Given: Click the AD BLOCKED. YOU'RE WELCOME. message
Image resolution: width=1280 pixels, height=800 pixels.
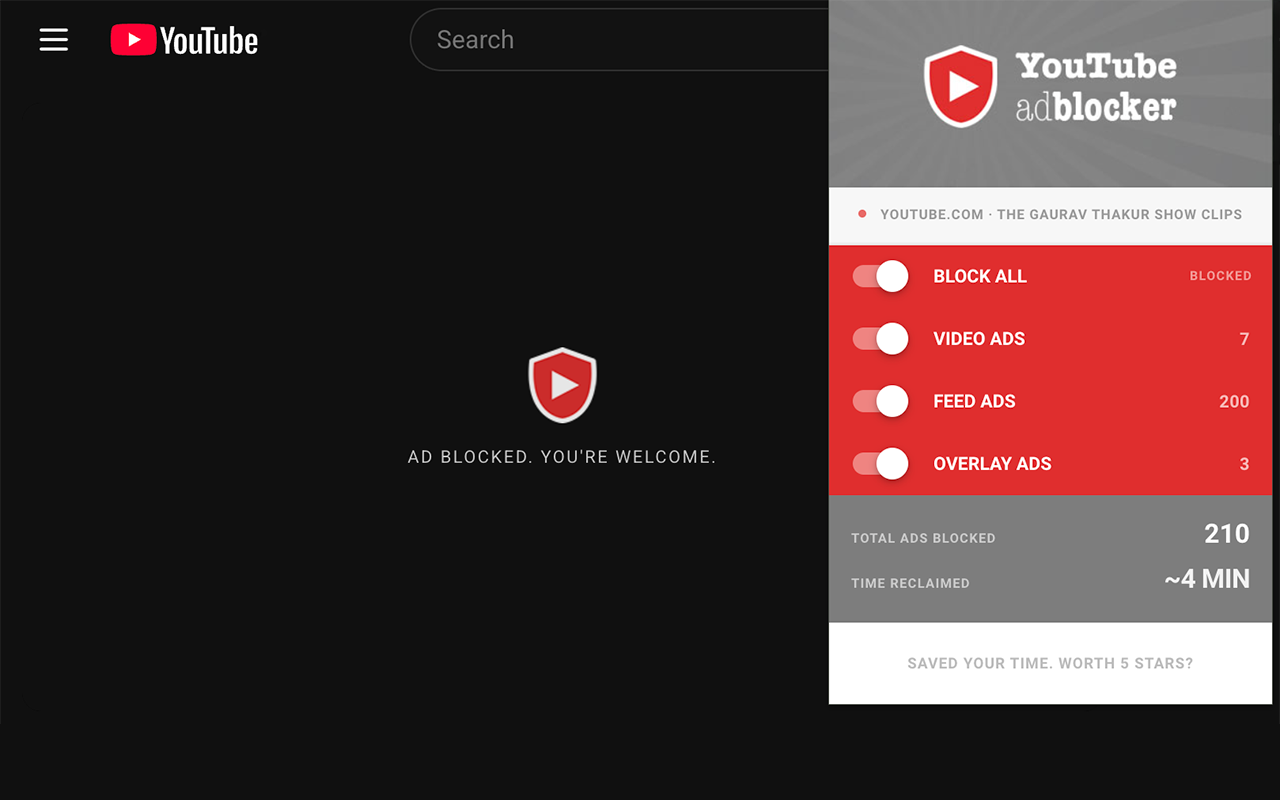Looking at the screenshot, I should point(562,457).
